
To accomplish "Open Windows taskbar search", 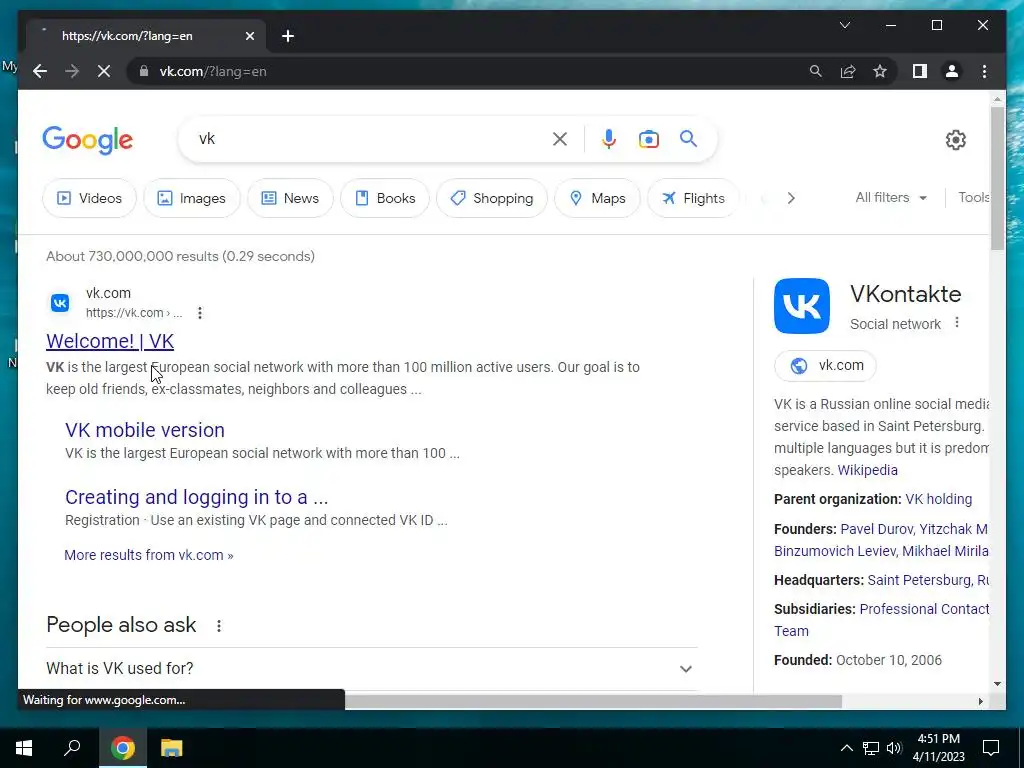I will (x=72, y=748).
